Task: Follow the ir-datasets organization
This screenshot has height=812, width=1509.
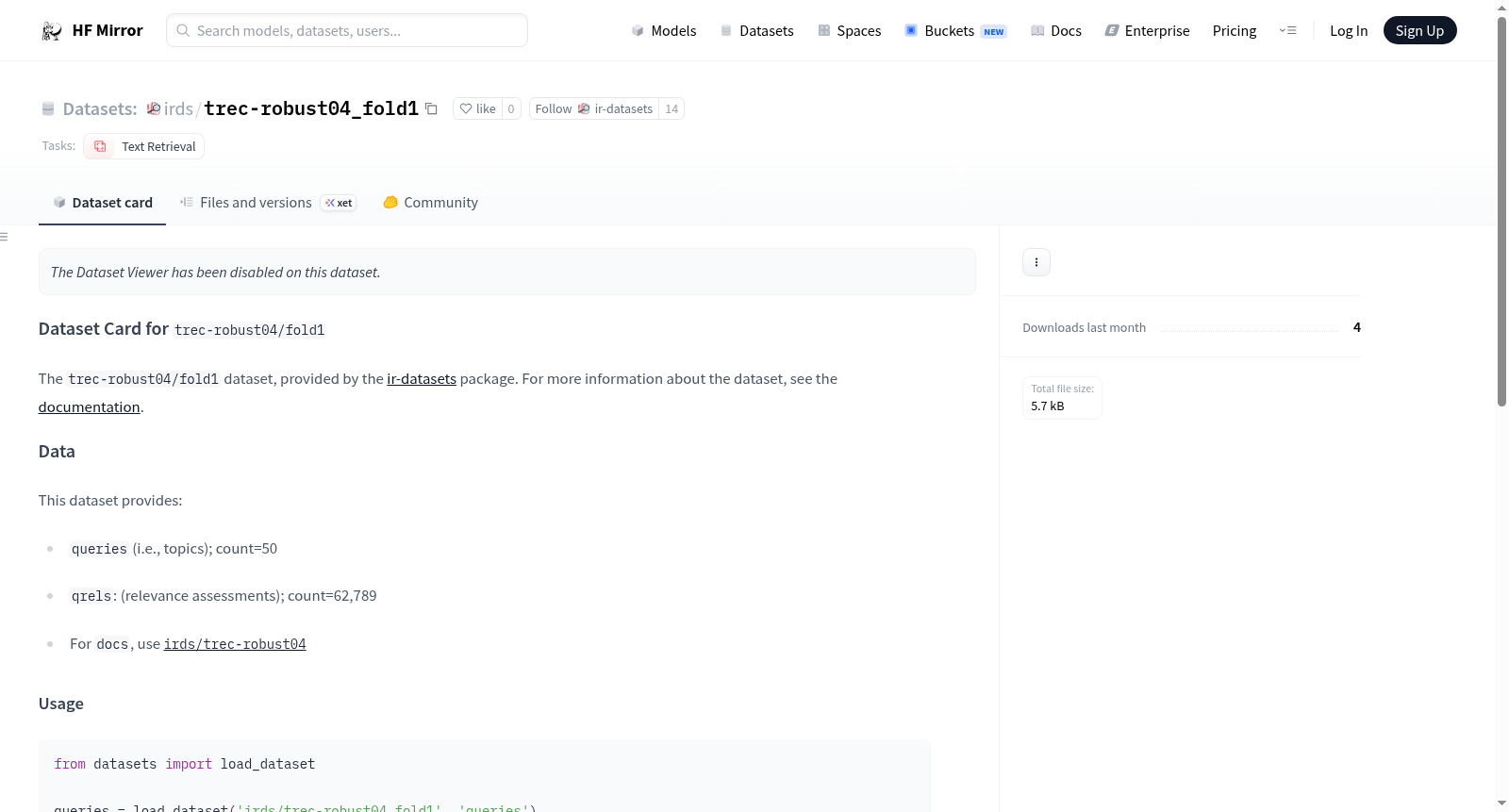Action: pos(594,108)
